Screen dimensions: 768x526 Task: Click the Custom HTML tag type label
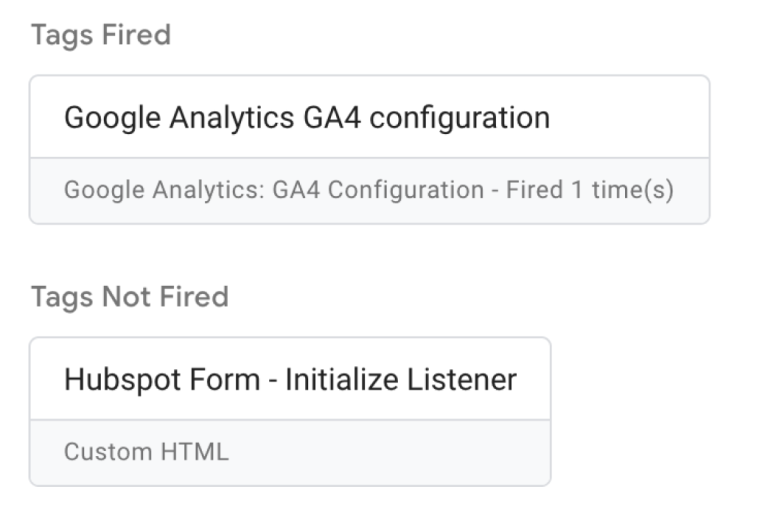[x=146, y=452]
